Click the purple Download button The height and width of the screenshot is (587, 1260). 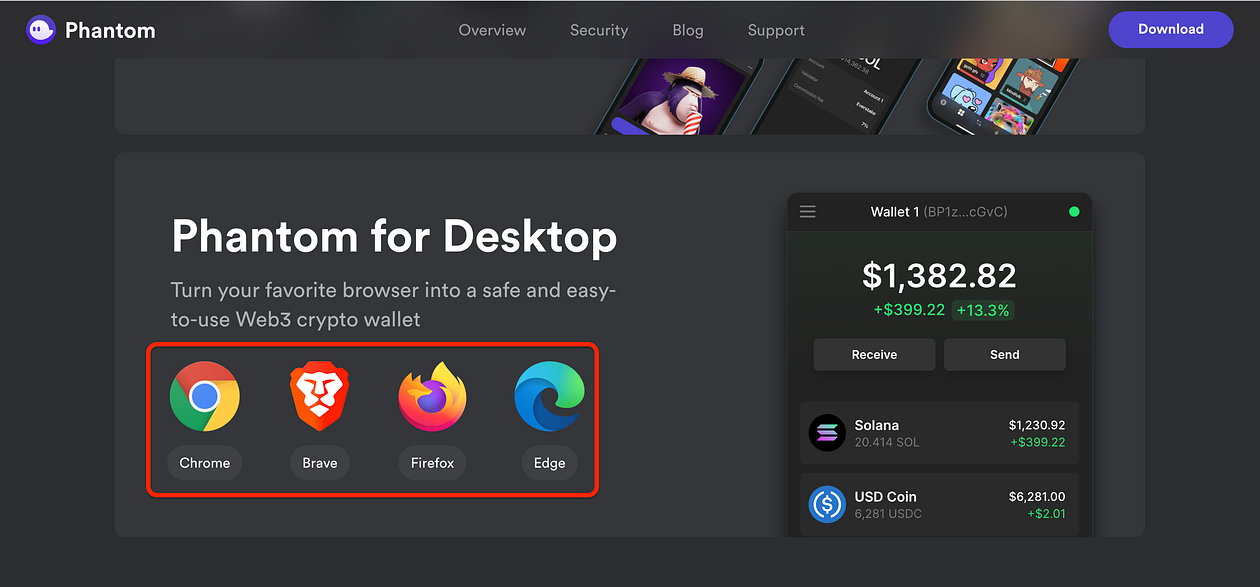(1171, 29)
